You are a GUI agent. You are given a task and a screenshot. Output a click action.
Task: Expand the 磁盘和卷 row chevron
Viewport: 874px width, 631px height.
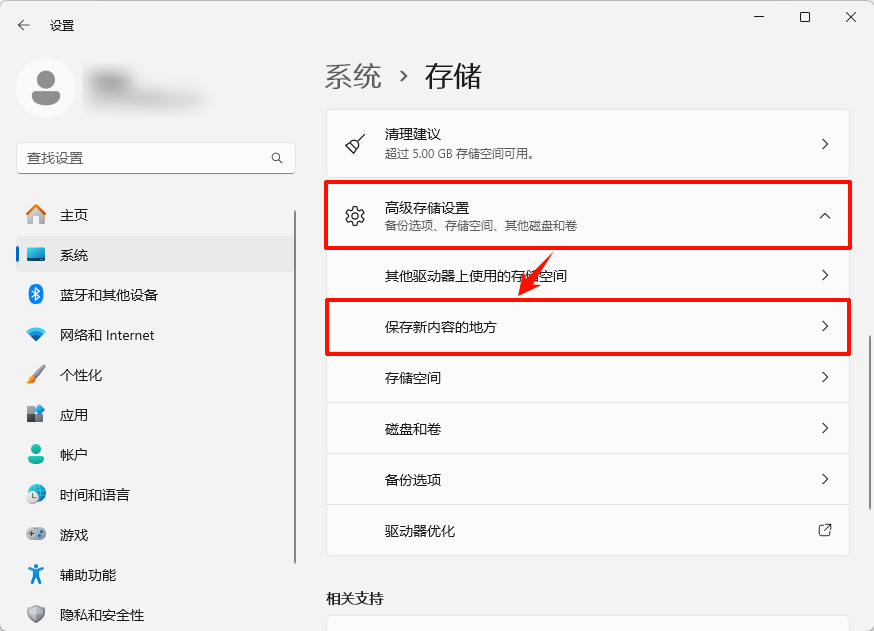pos(825,428)
